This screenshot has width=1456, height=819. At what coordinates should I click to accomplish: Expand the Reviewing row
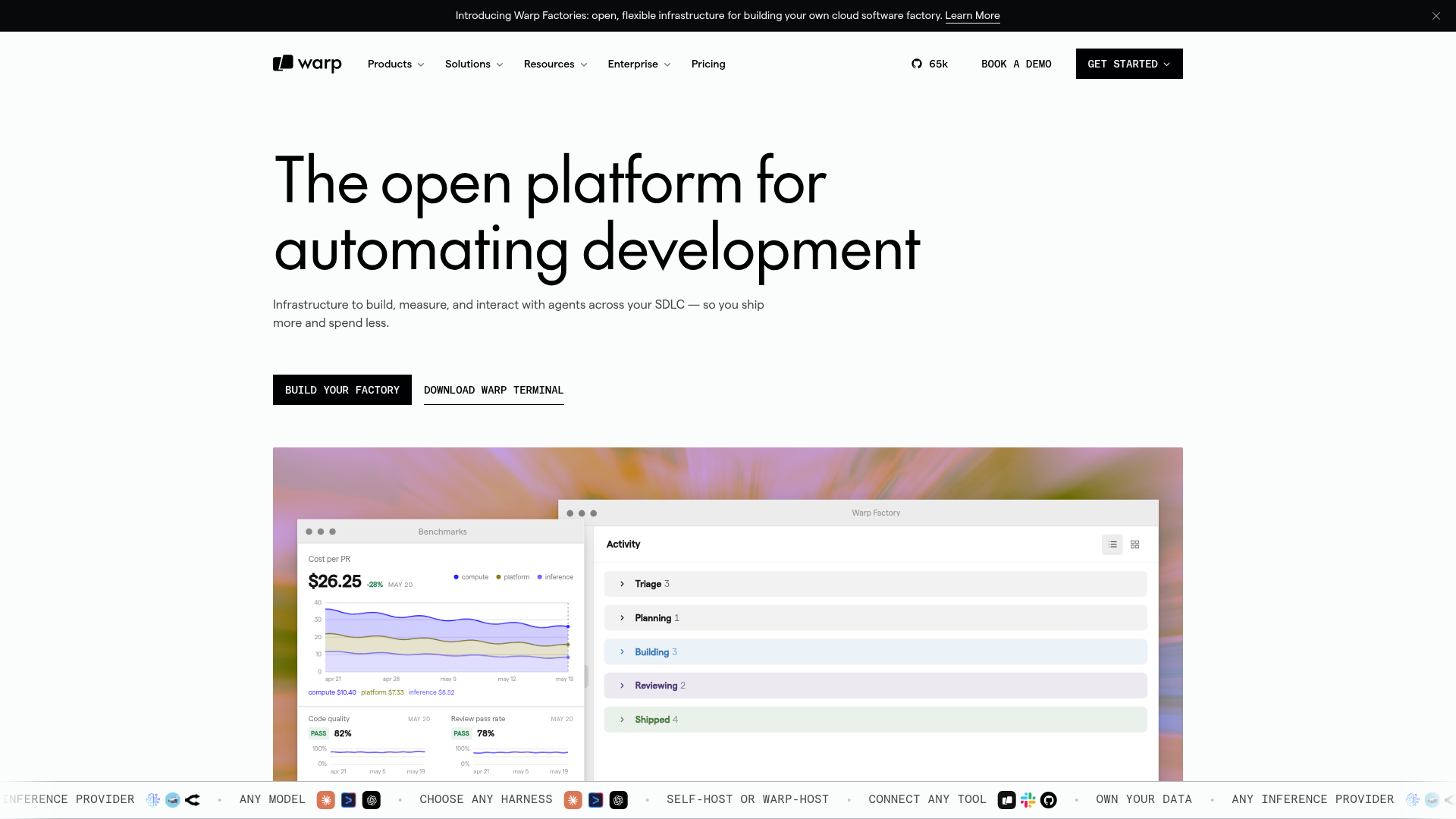tap(875, 686)
